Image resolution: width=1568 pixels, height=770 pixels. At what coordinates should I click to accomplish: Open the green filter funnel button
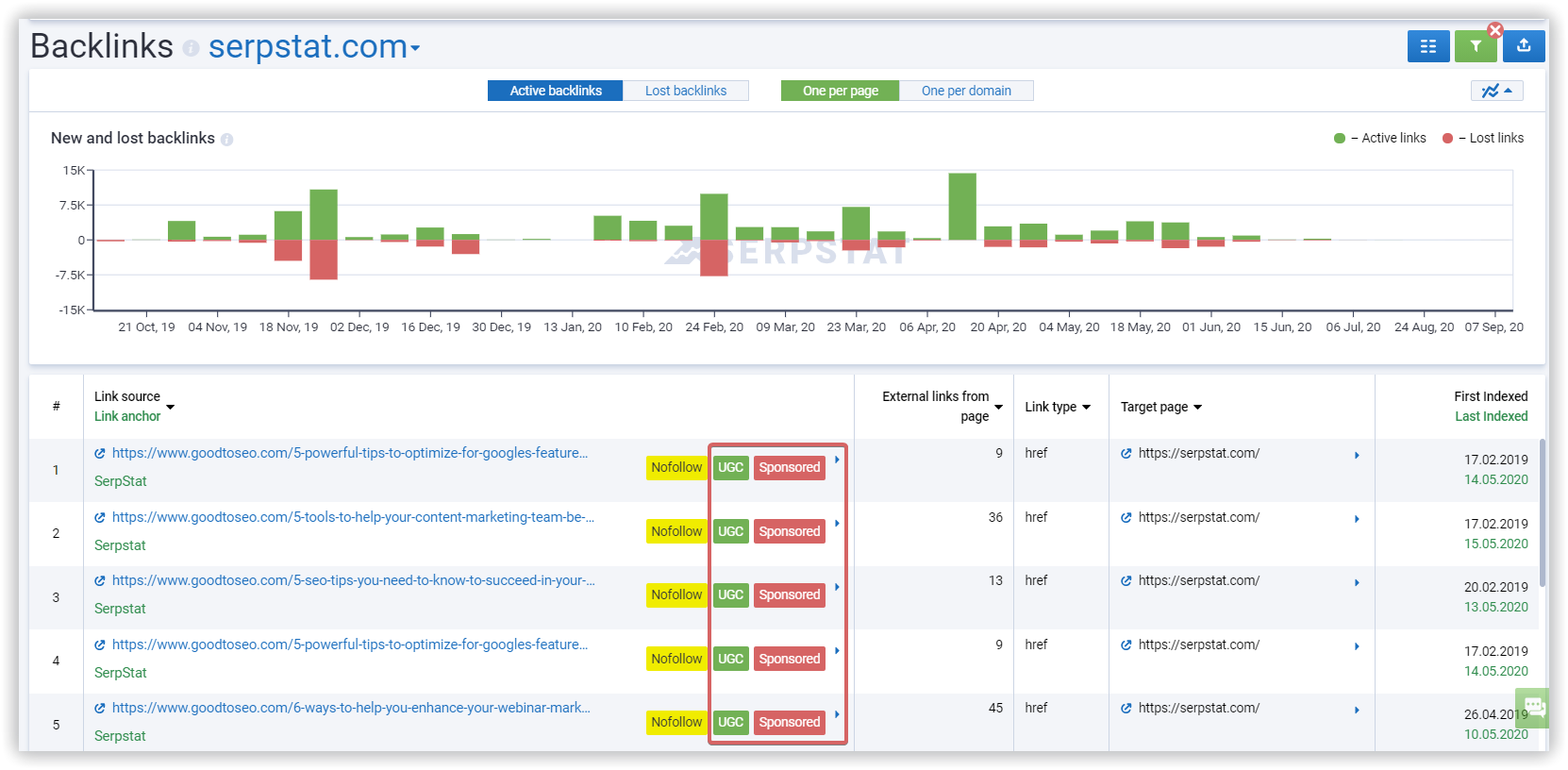(x=1476, y=46)
